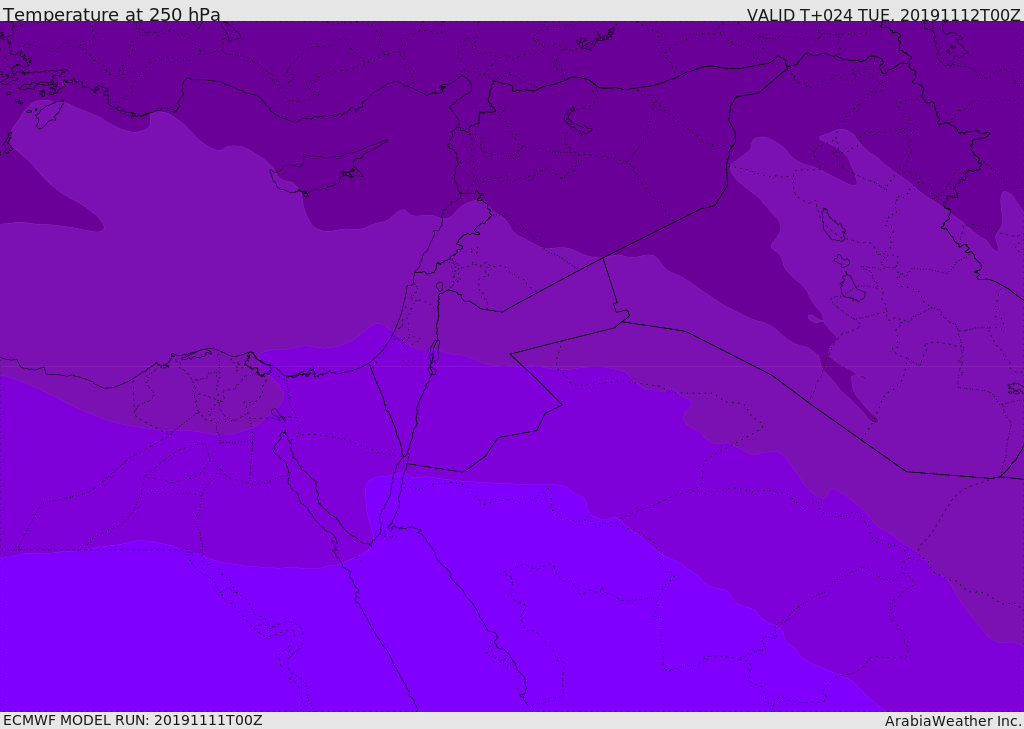This screenshot has height=729, width=1024.
Task: Click the VALID T+024 timestamp text
Action: click(883, 15)
